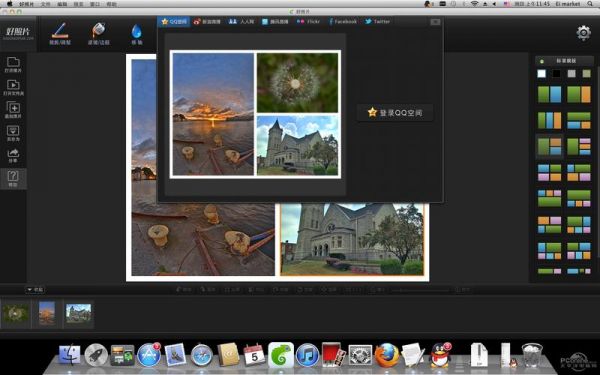This screenshot has width=600, height=375.
Task: Pick the white background color swatch
Action: [x=541, y=73]
